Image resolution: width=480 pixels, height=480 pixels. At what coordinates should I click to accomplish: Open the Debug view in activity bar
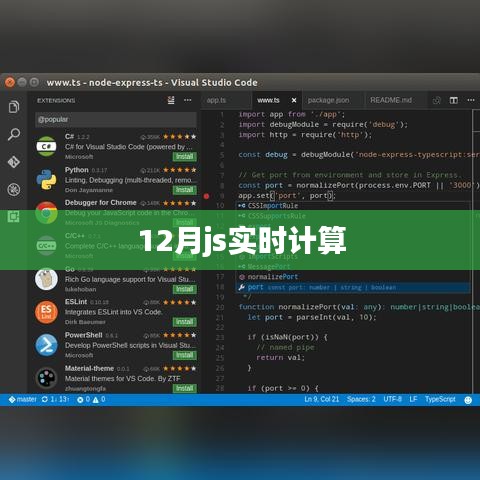[x=14, y=190]
